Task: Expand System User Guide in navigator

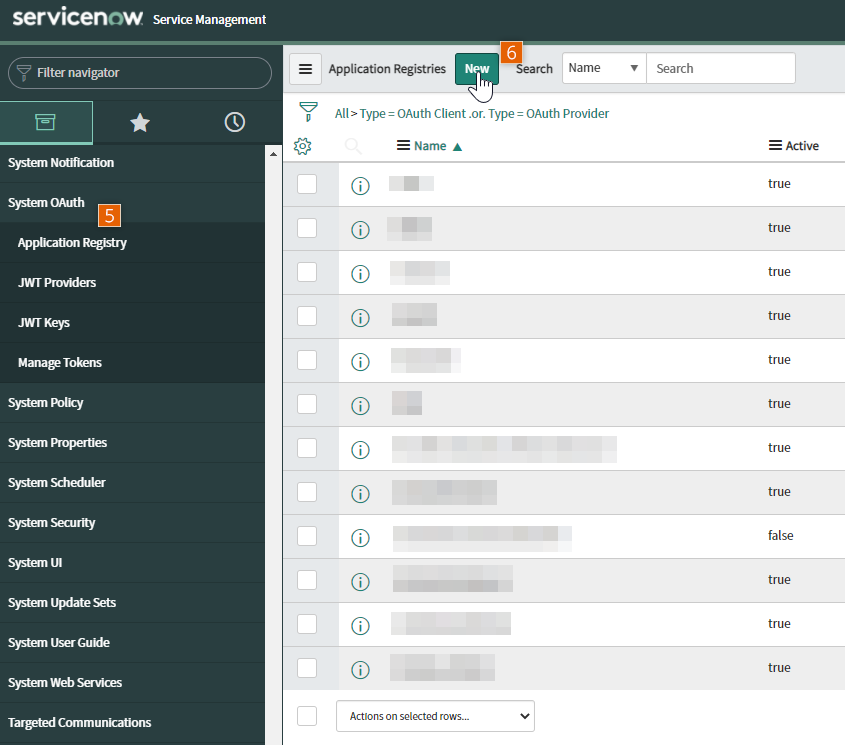Action: 59,643
